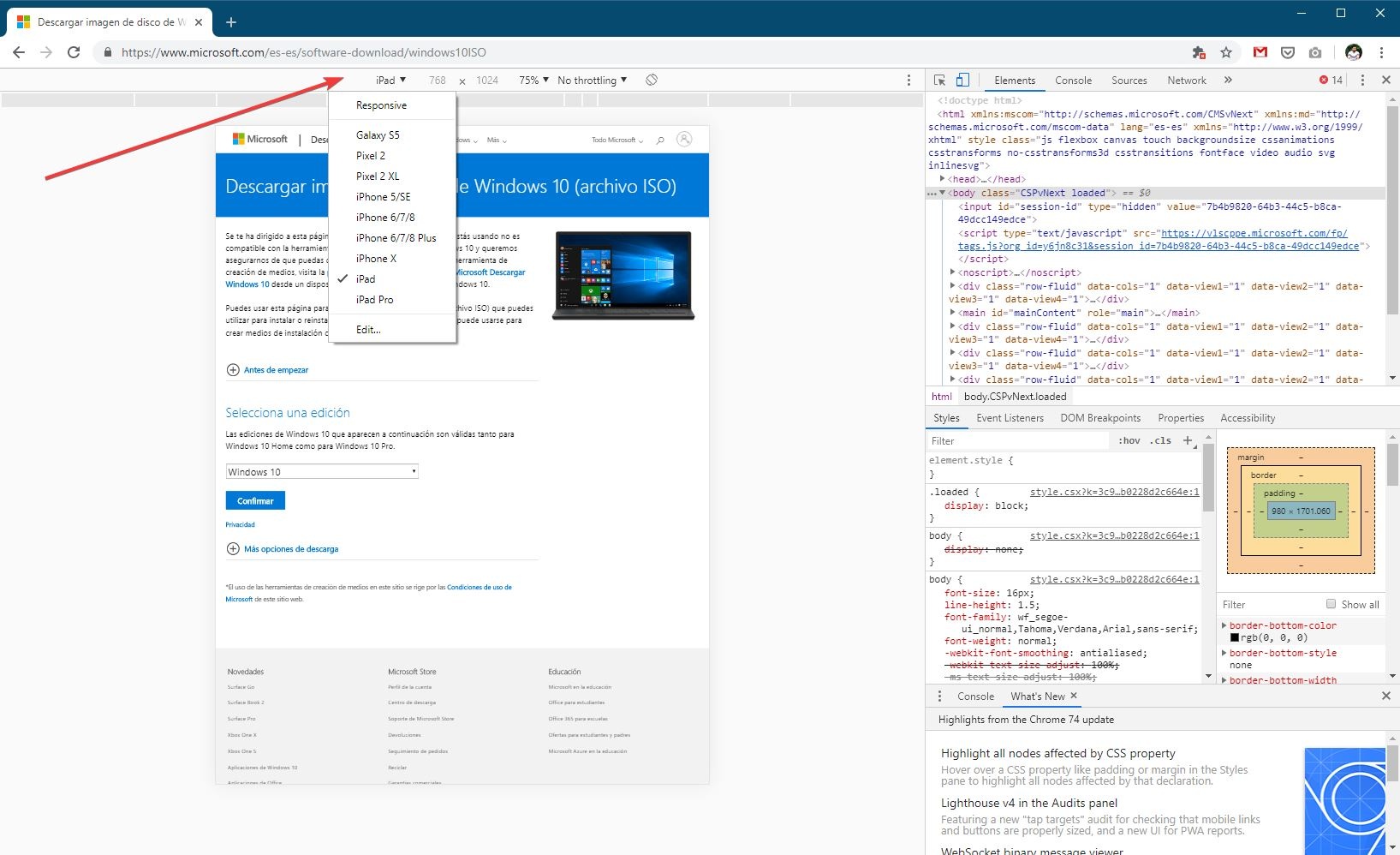
Task: Open the 75% zoom dropdown
Action: click(533, 80)
